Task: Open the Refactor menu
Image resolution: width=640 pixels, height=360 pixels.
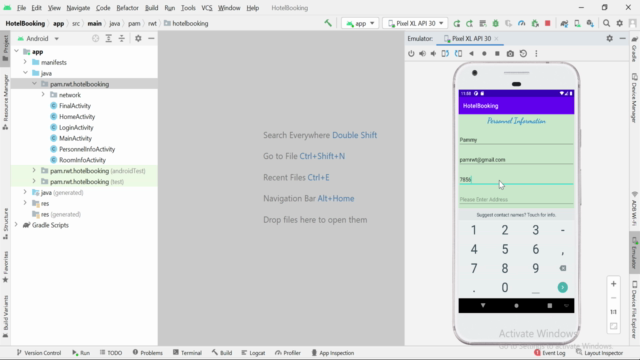Action: pyautogui.click(x=127, y=8)
